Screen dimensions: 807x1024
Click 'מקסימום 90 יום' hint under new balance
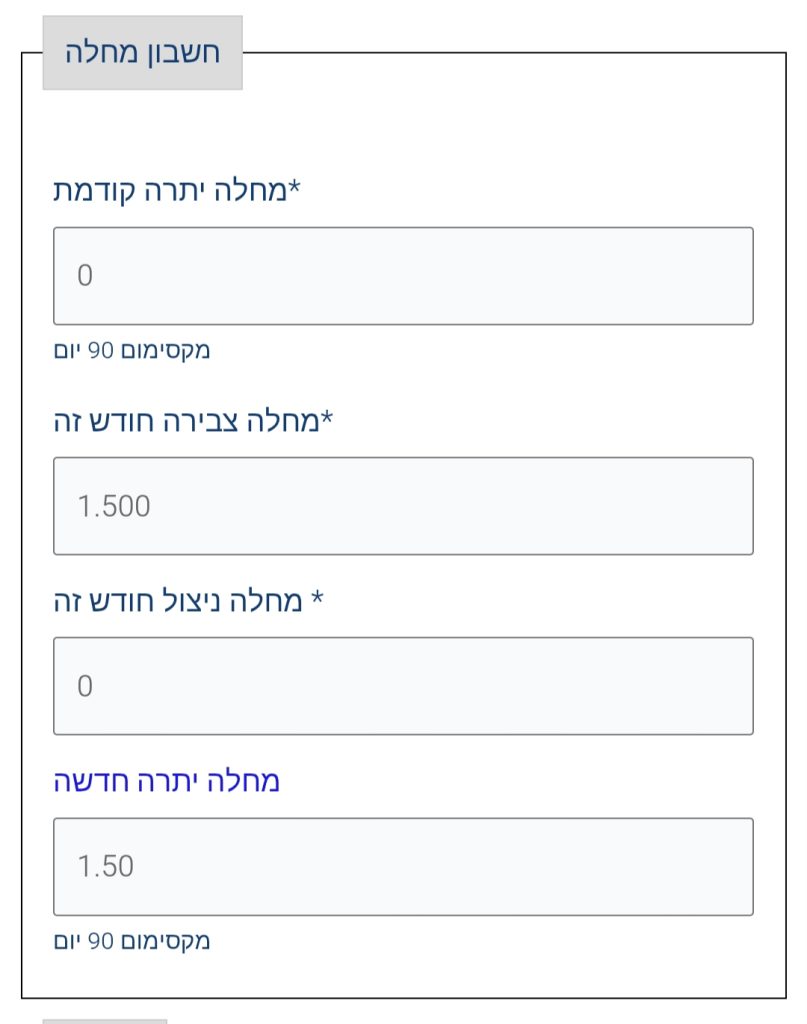tap(132, 941)
